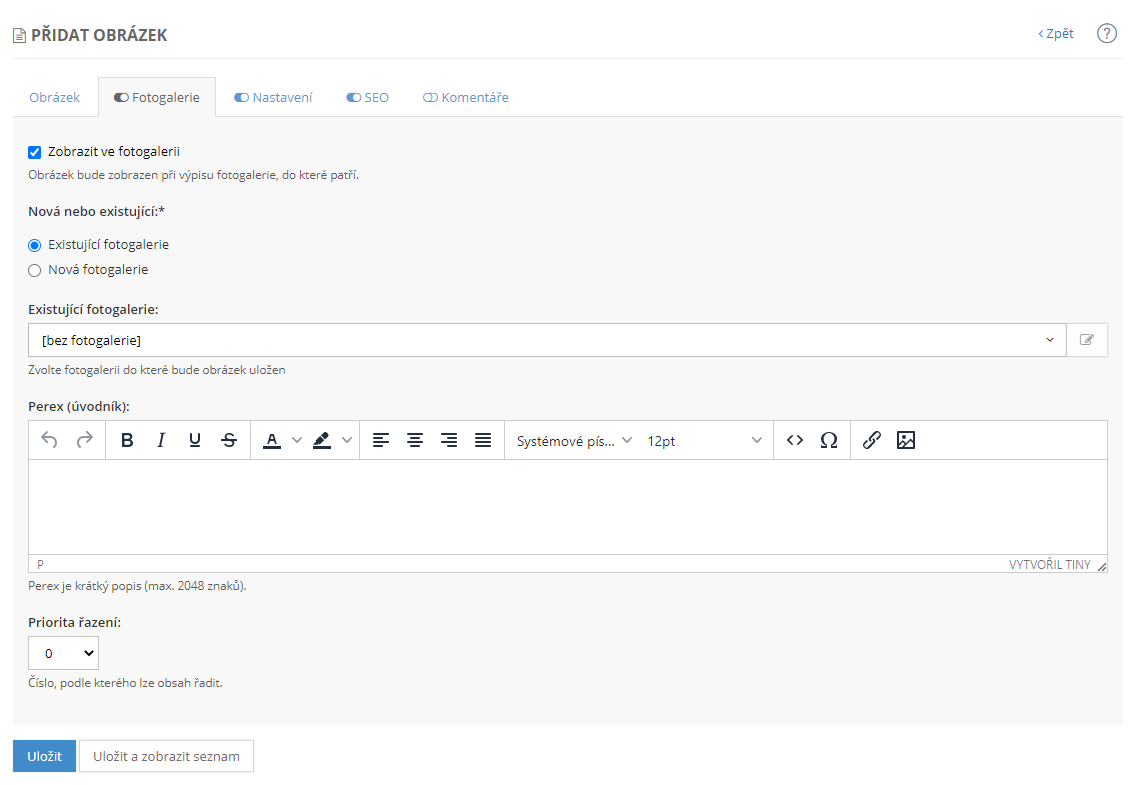
Task: Open source code view icon
Action: coord(795,440)
